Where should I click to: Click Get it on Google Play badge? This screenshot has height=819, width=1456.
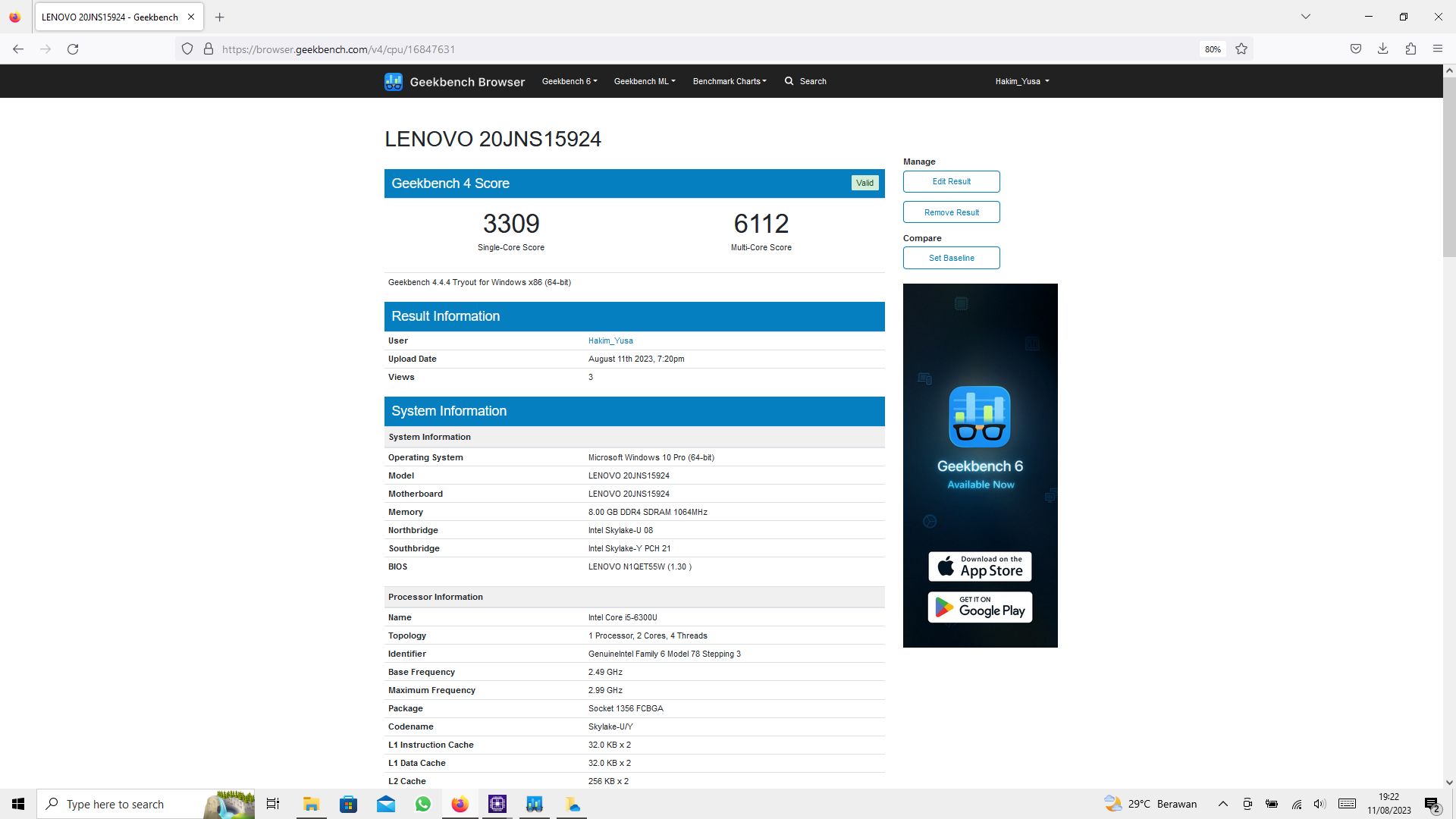[x=980, y=607]
